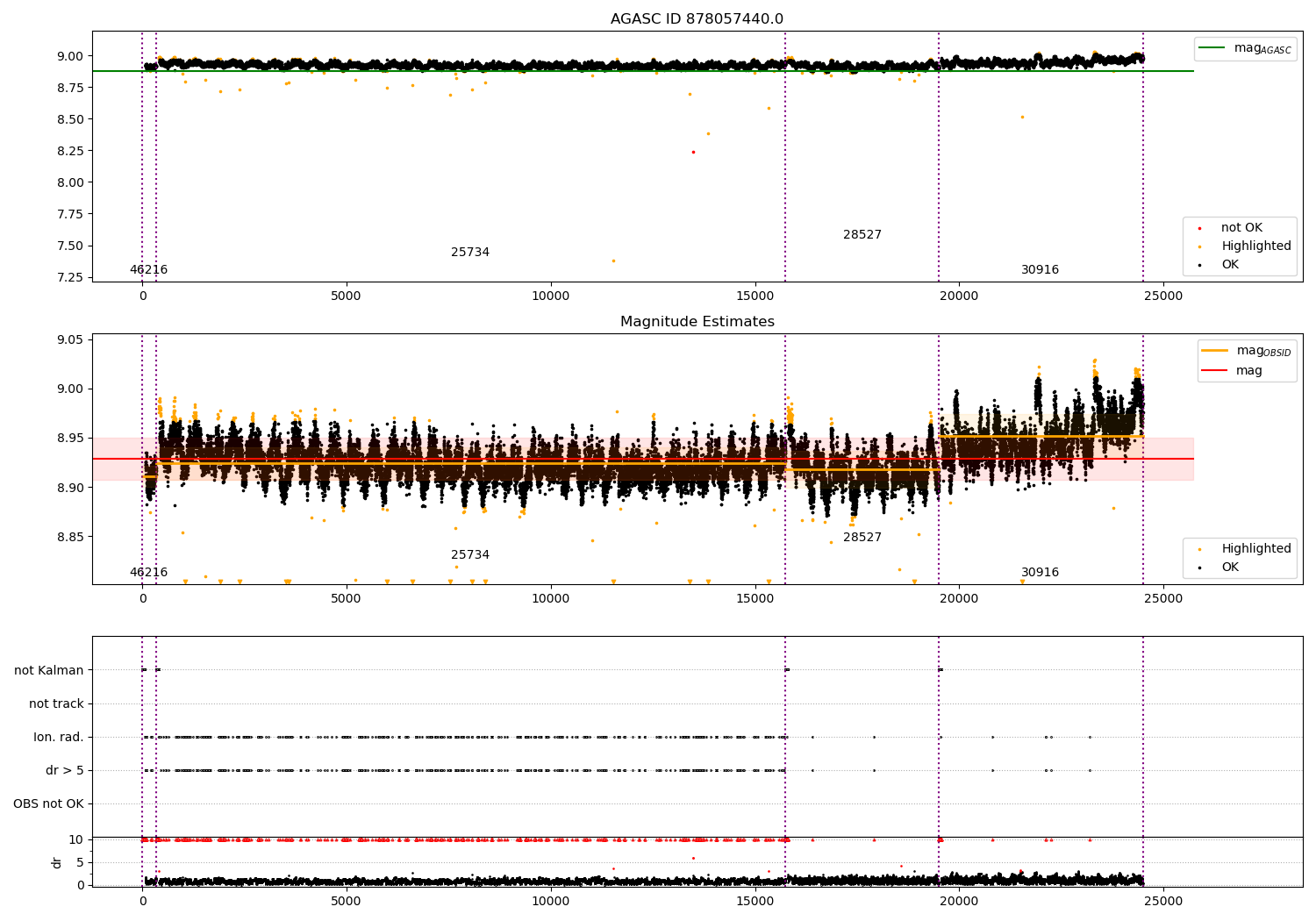
Task: Click the orange outlier point near magnitude 7.38
Action: (613, 261)
